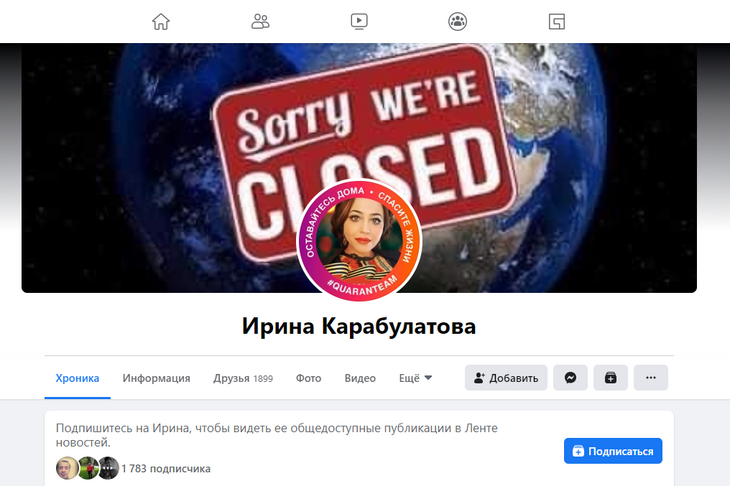Select the Фото tab
The height and width of the screenshot is (486, 730).
[309, 378]
